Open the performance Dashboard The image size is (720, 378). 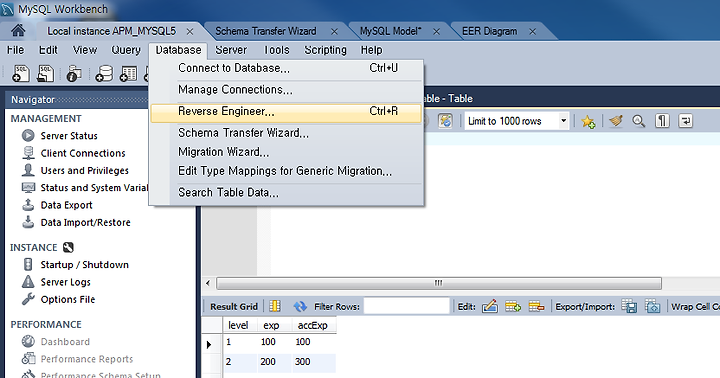tap(56, 342)
